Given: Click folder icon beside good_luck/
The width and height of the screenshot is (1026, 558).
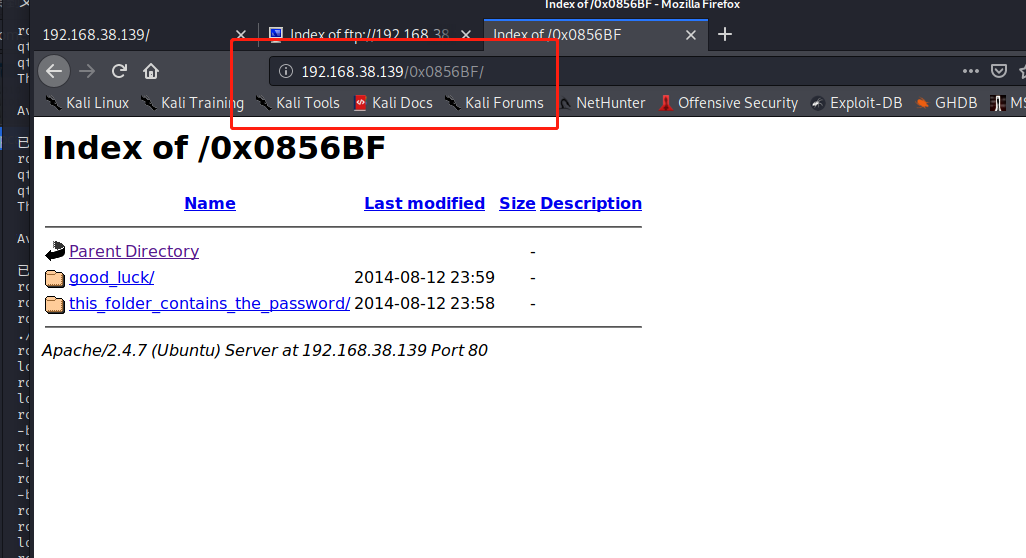Looking at the screenshot, I should tap(55, 278).
